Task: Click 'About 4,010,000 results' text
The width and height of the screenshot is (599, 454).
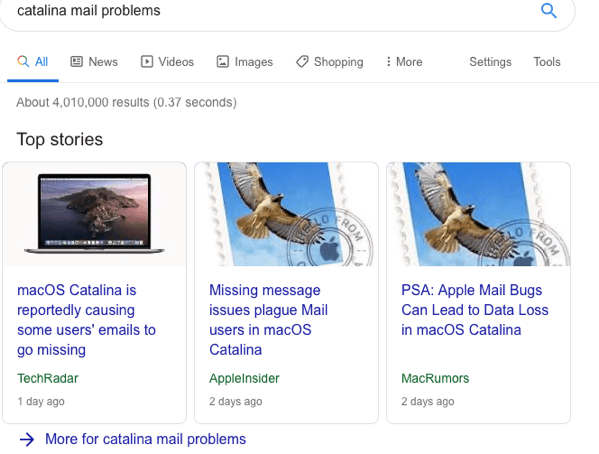Action: (x=126, y=102)
